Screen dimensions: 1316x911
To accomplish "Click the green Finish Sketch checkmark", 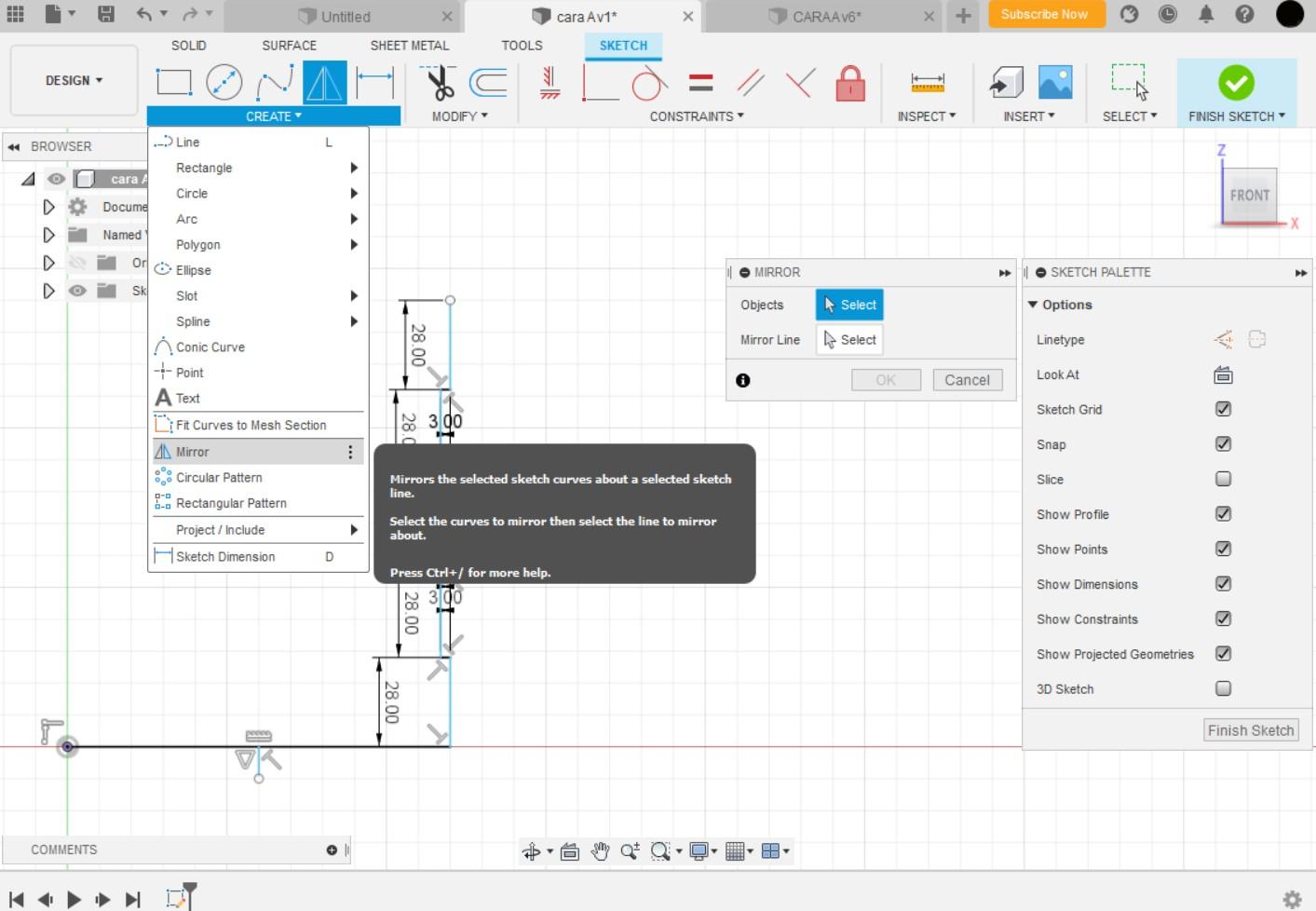I will click(1236, 83).
